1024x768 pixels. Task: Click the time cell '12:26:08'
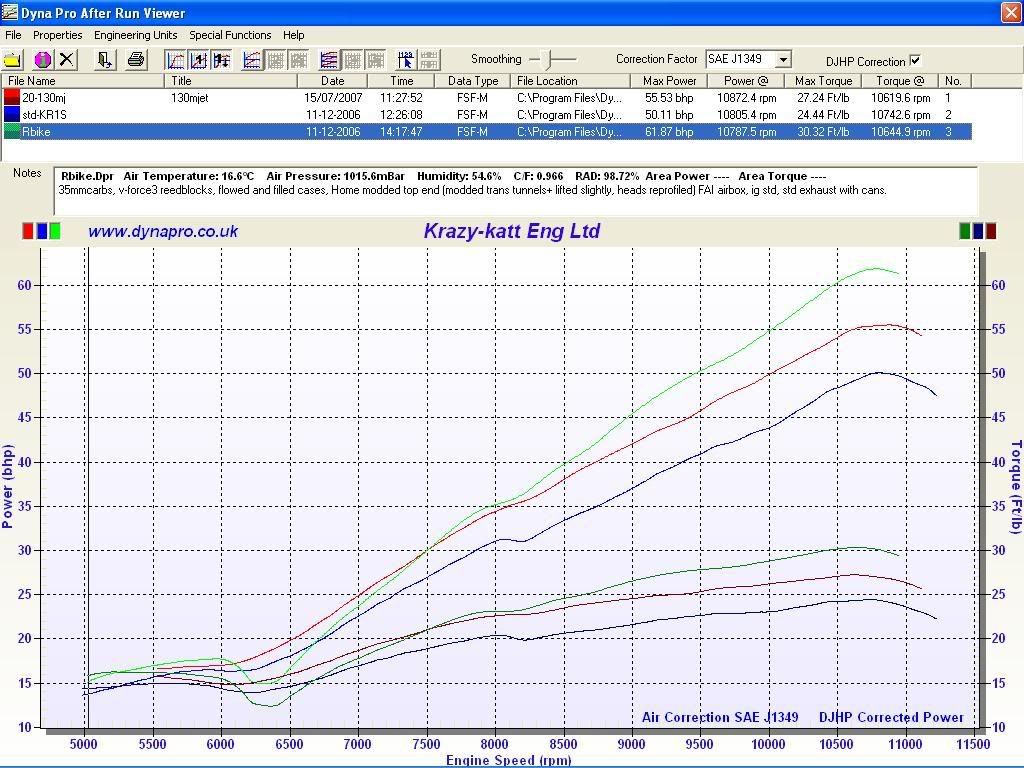coord(401,115)
